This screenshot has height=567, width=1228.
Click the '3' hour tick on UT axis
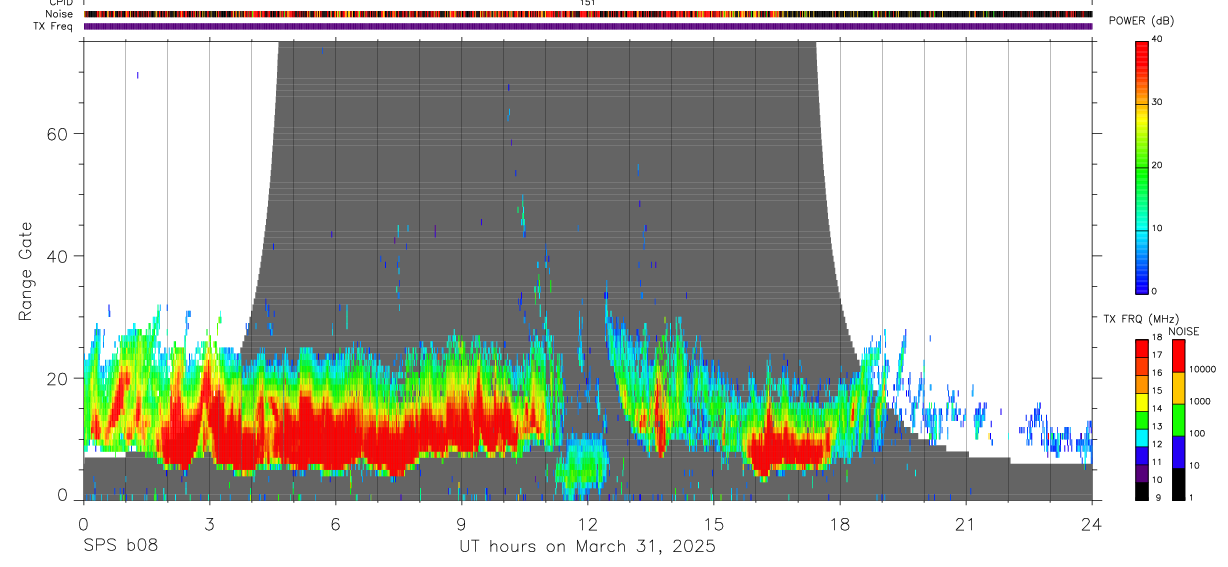pyautogui.click(x=209, y=523)
